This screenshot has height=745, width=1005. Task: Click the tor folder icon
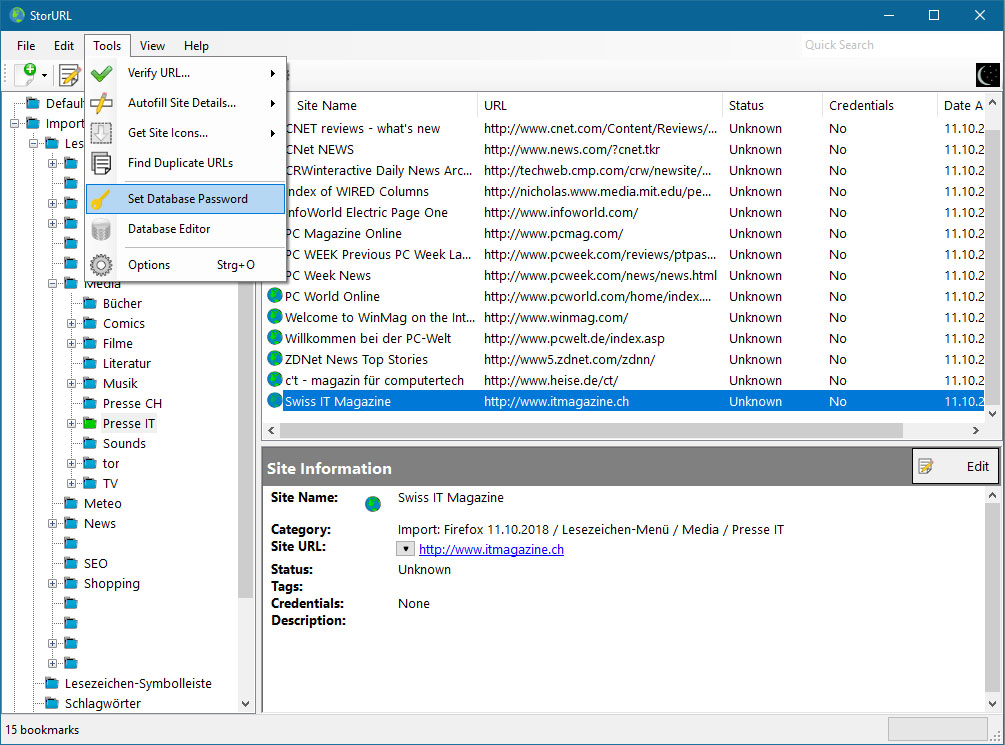coord(90,463)
